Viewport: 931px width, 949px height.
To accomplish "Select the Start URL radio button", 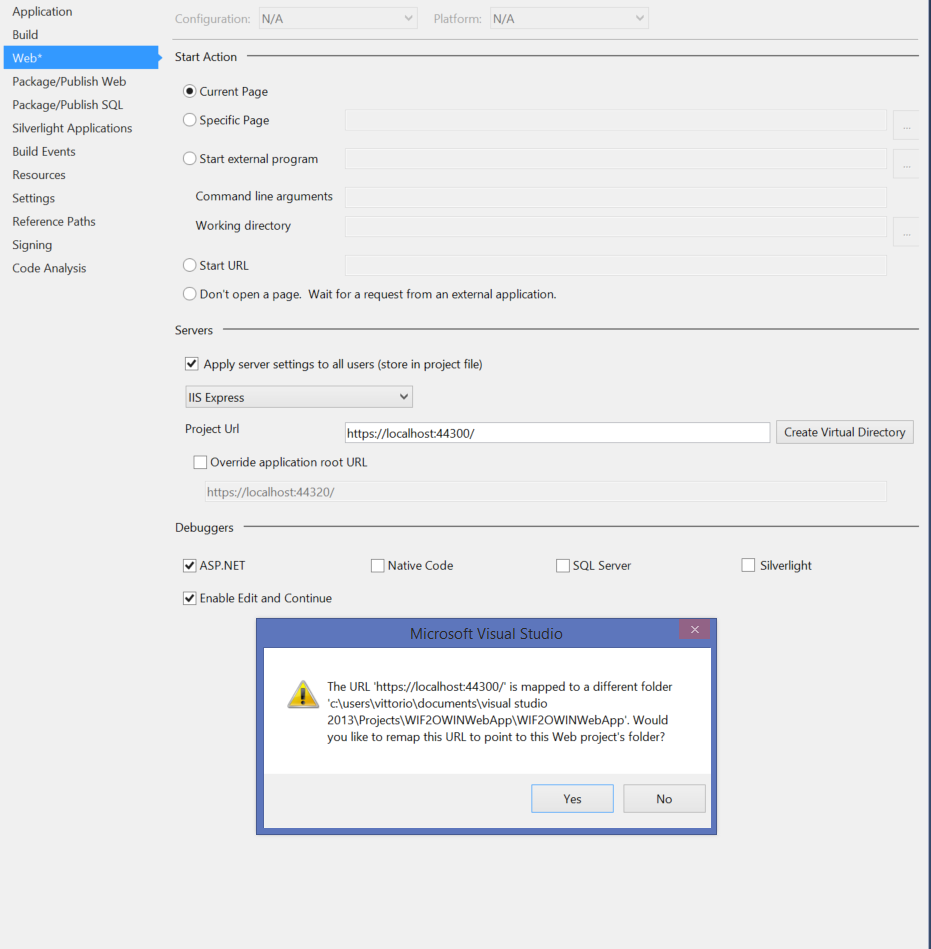I will pos(189,265).
